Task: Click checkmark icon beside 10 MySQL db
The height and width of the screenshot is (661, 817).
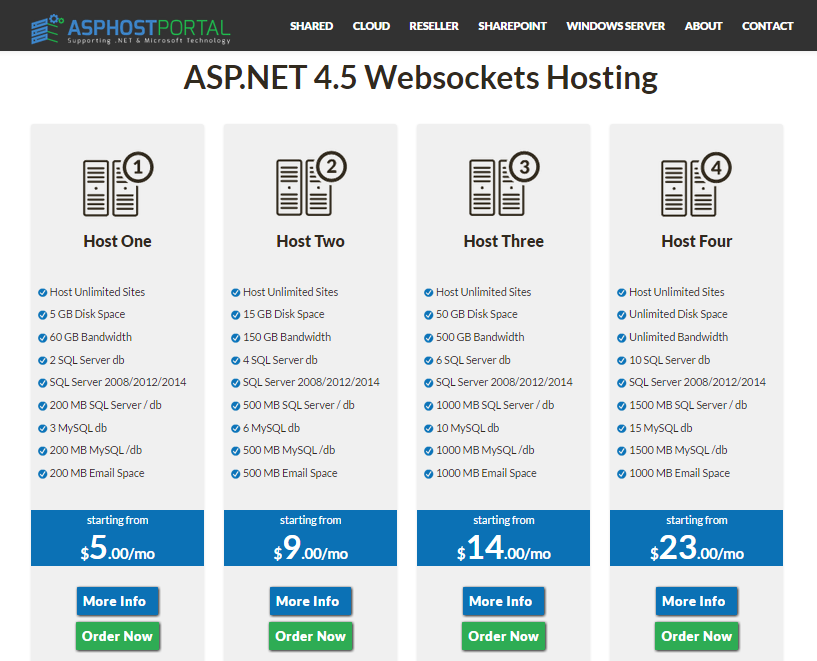Action: pos(428,429)
